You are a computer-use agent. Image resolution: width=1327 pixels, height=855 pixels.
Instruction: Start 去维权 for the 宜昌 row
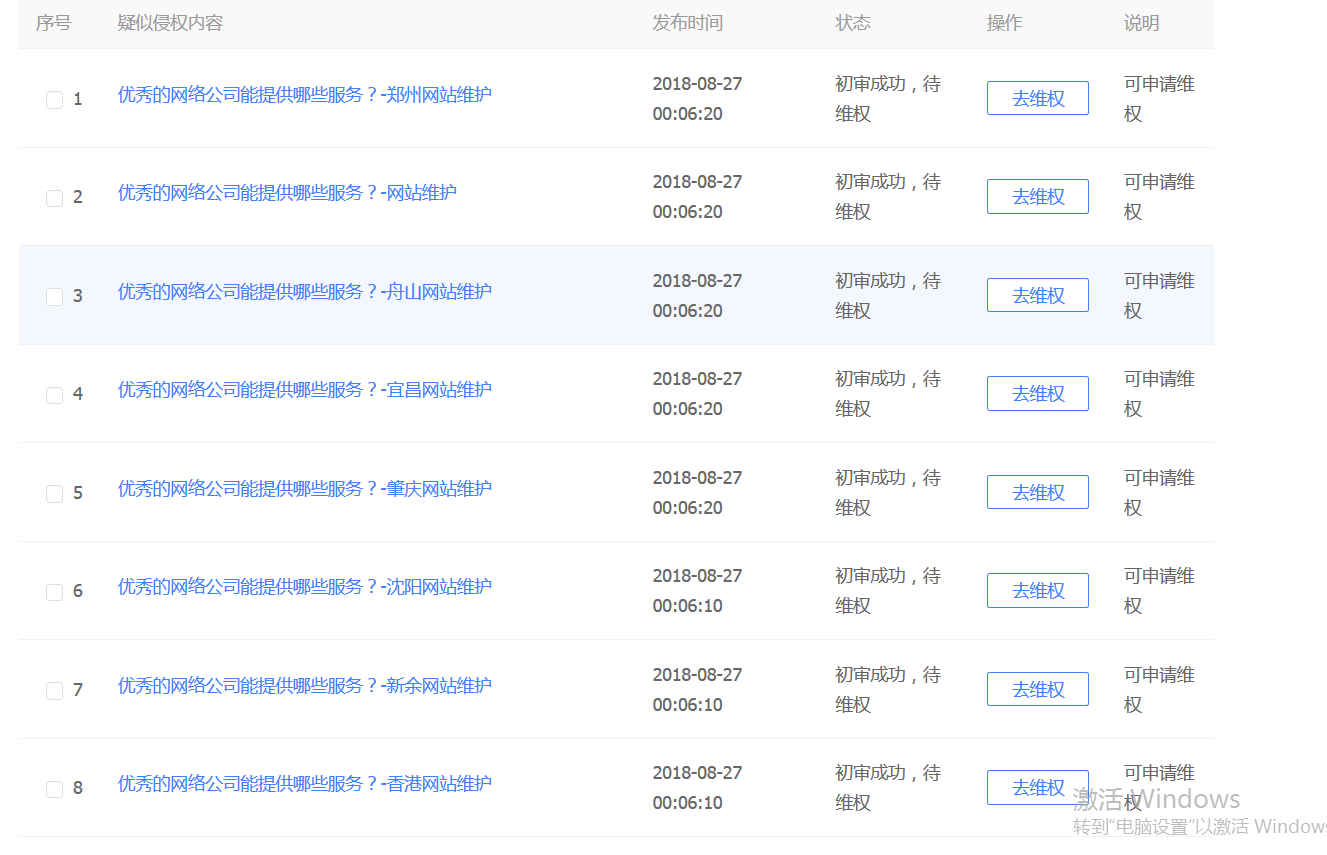click(x=1037, y=394)
